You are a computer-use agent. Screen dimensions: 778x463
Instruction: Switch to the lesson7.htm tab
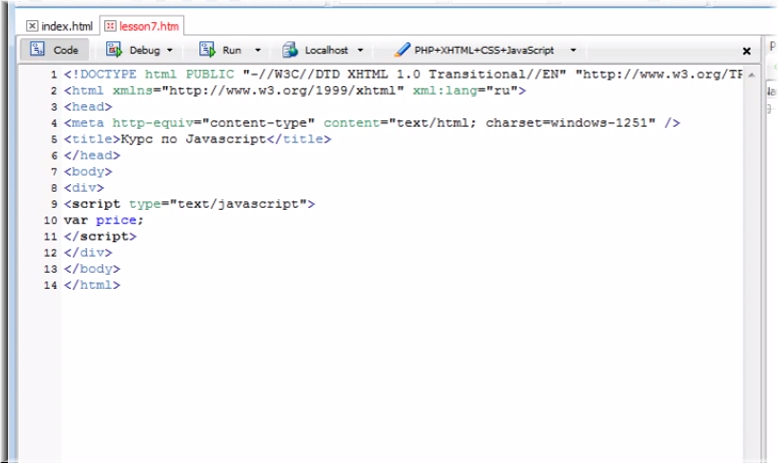142,26
